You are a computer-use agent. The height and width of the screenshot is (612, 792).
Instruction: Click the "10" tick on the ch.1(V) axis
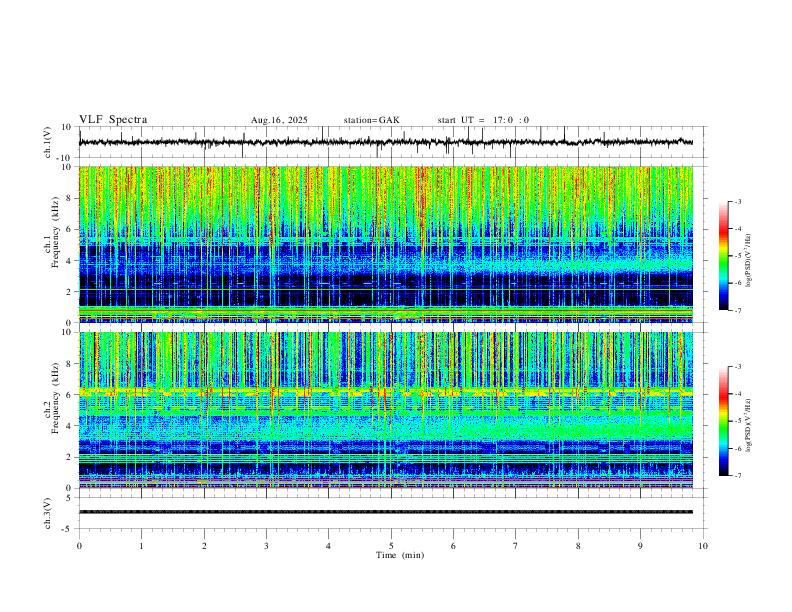coord(67,127)
